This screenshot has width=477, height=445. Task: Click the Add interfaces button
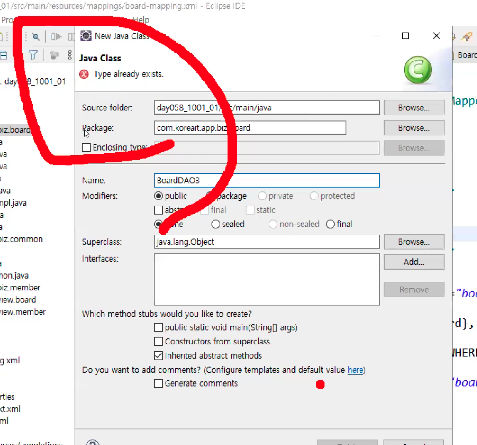[414, 262]
